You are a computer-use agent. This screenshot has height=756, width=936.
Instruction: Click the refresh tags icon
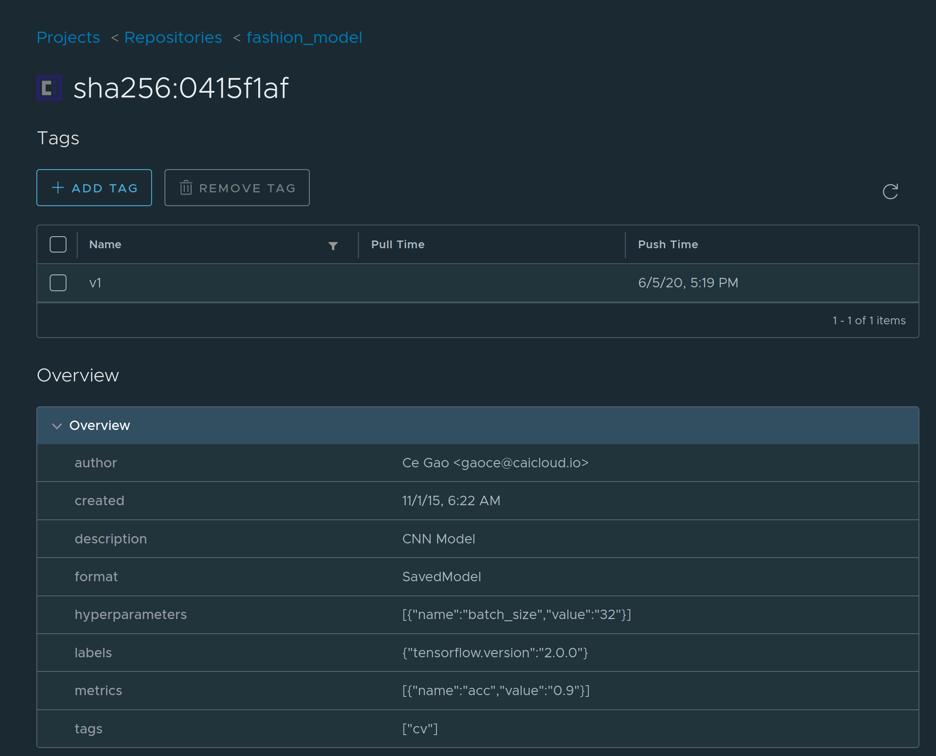(890, 191)
